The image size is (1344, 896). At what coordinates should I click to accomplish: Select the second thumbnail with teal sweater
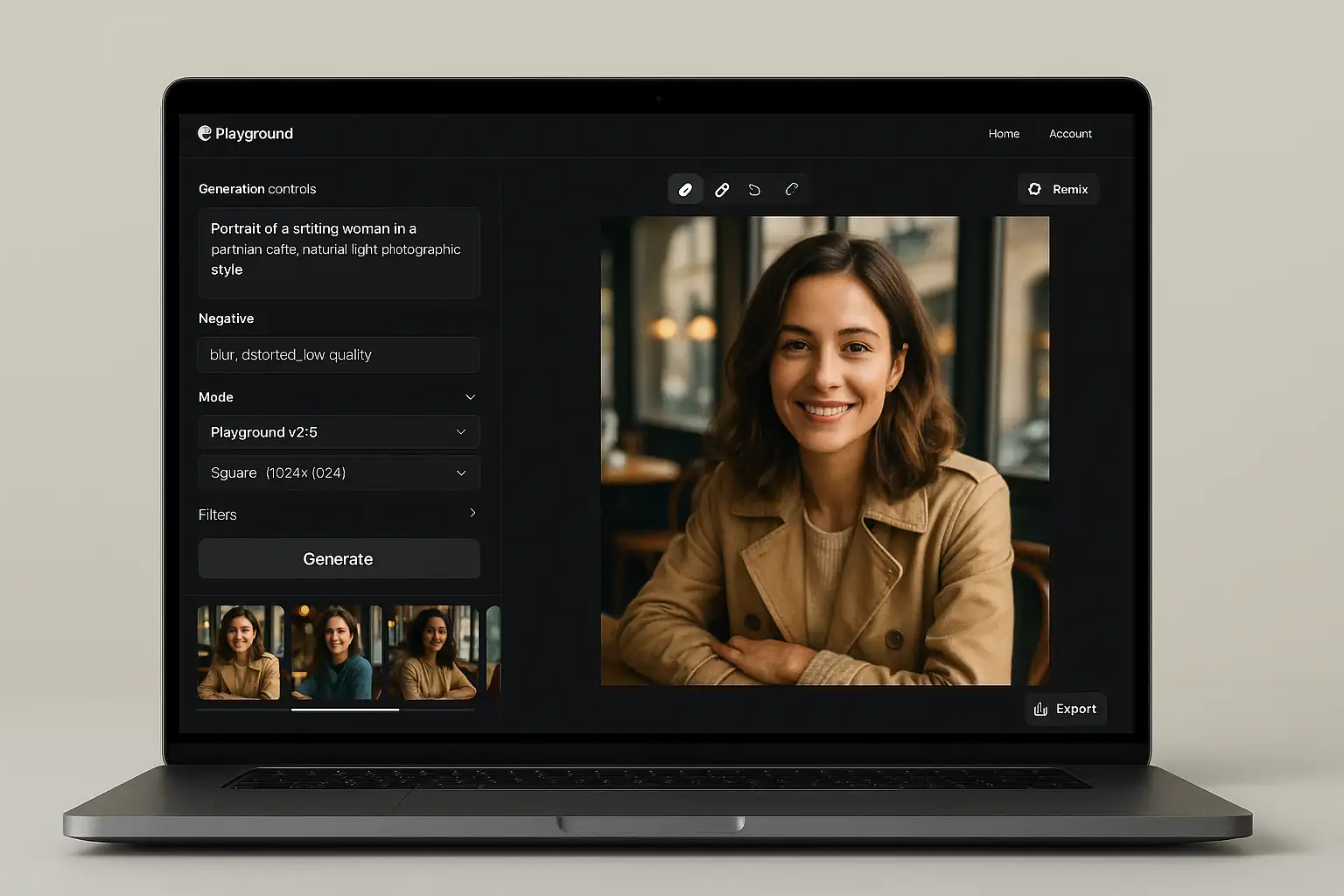coord(337,653)
